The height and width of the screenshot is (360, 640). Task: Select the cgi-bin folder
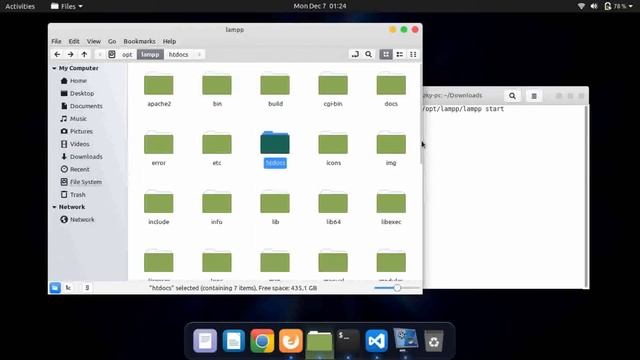pos(333,85)
